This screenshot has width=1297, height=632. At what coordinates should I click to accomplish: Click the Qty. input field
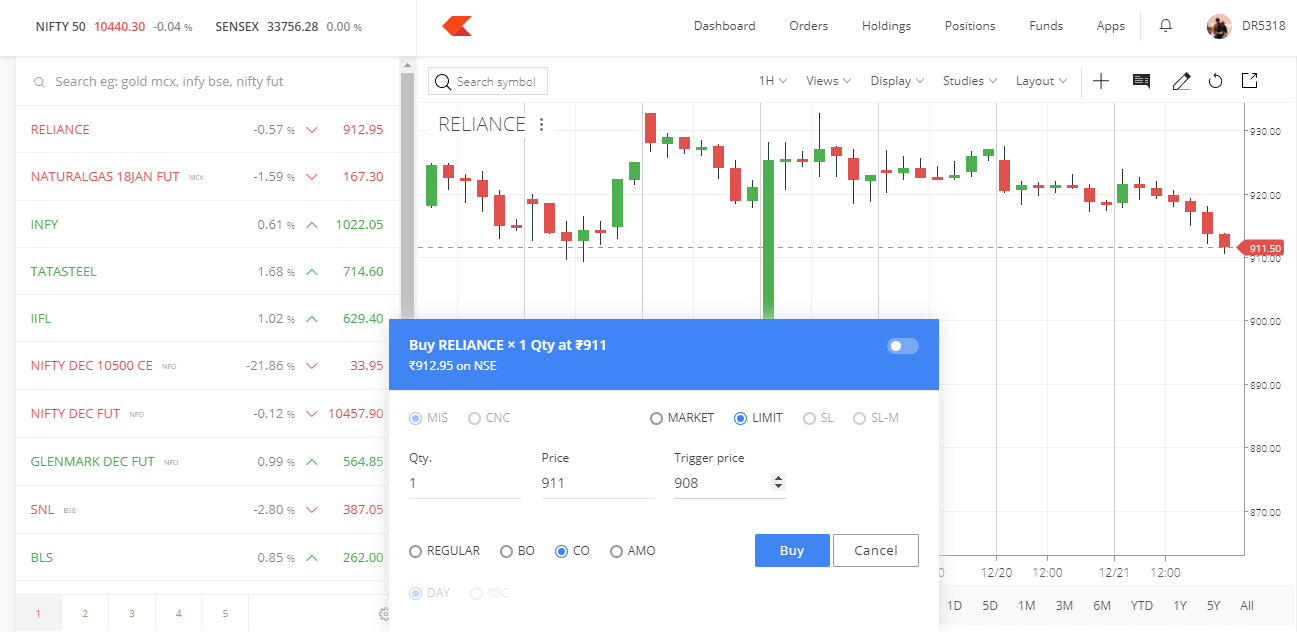(x=465, y=483)
